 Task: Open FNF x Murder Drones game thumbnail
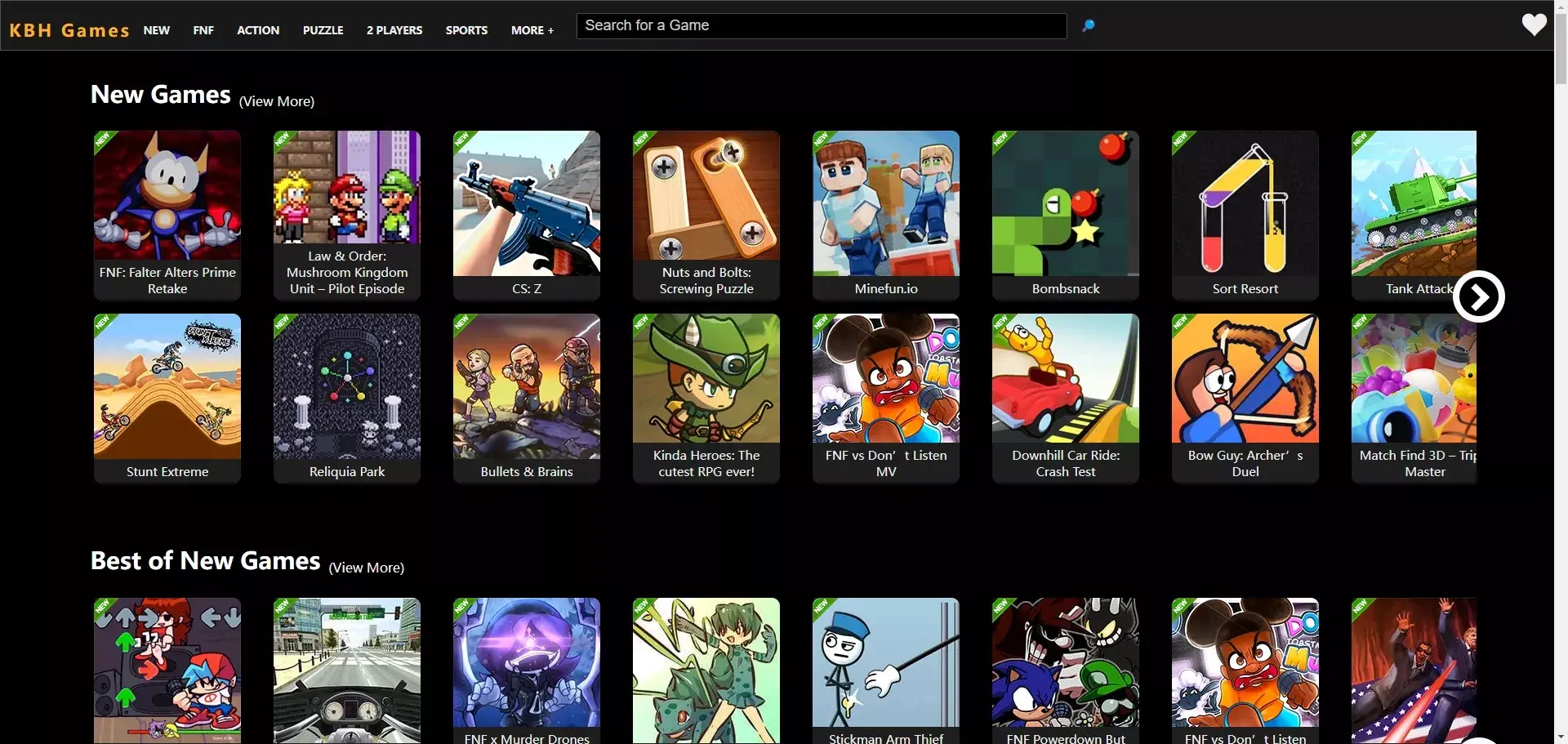(527, 671)
